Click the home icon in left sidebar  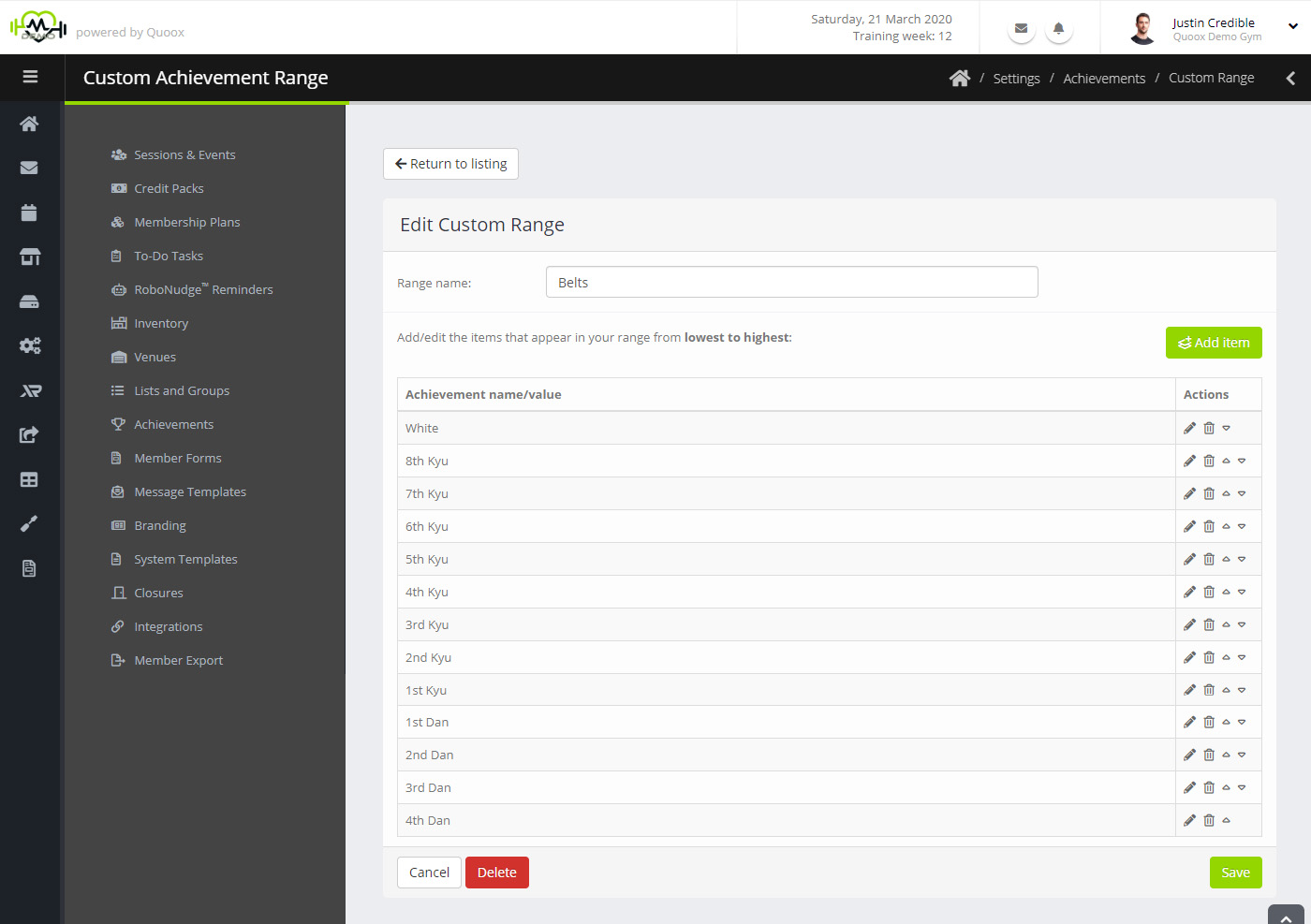tap(29, 124)
